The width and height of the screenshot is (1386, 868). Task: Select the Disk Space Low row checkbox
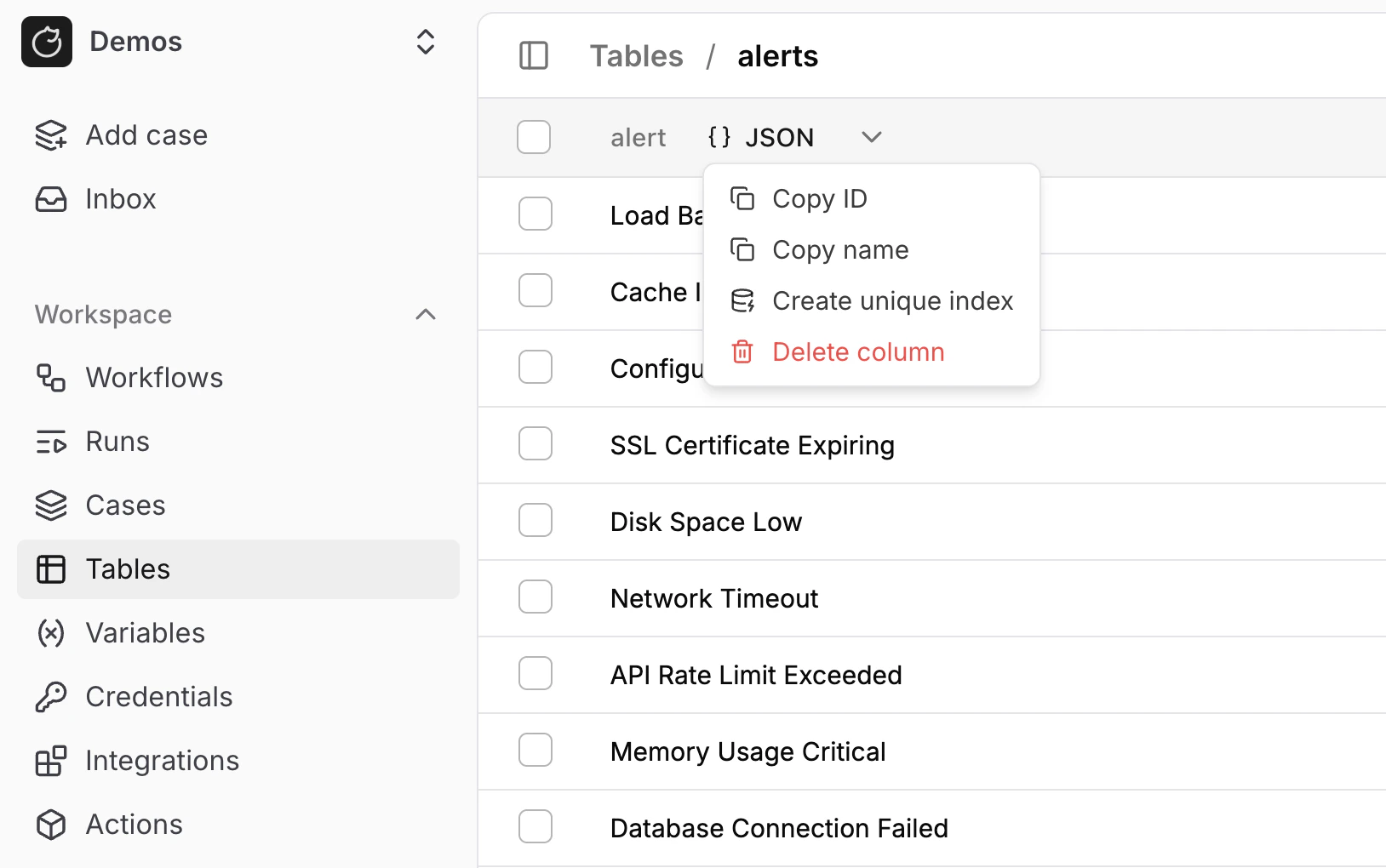535,520
